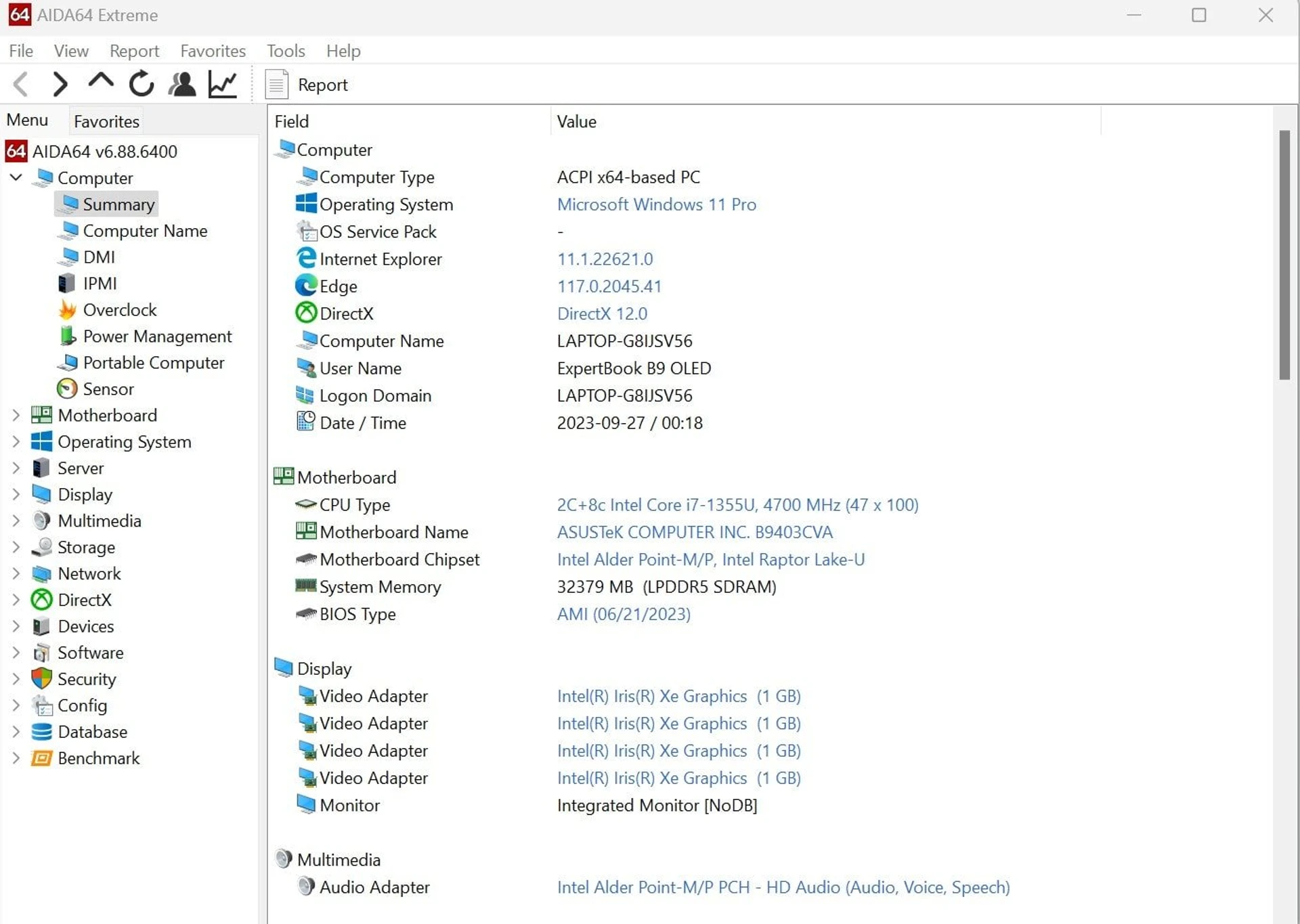Open ASUSTeK COMPUTER INC. B9403CVA link
The image size is (1300, 924).
click(x=695, y=532)
